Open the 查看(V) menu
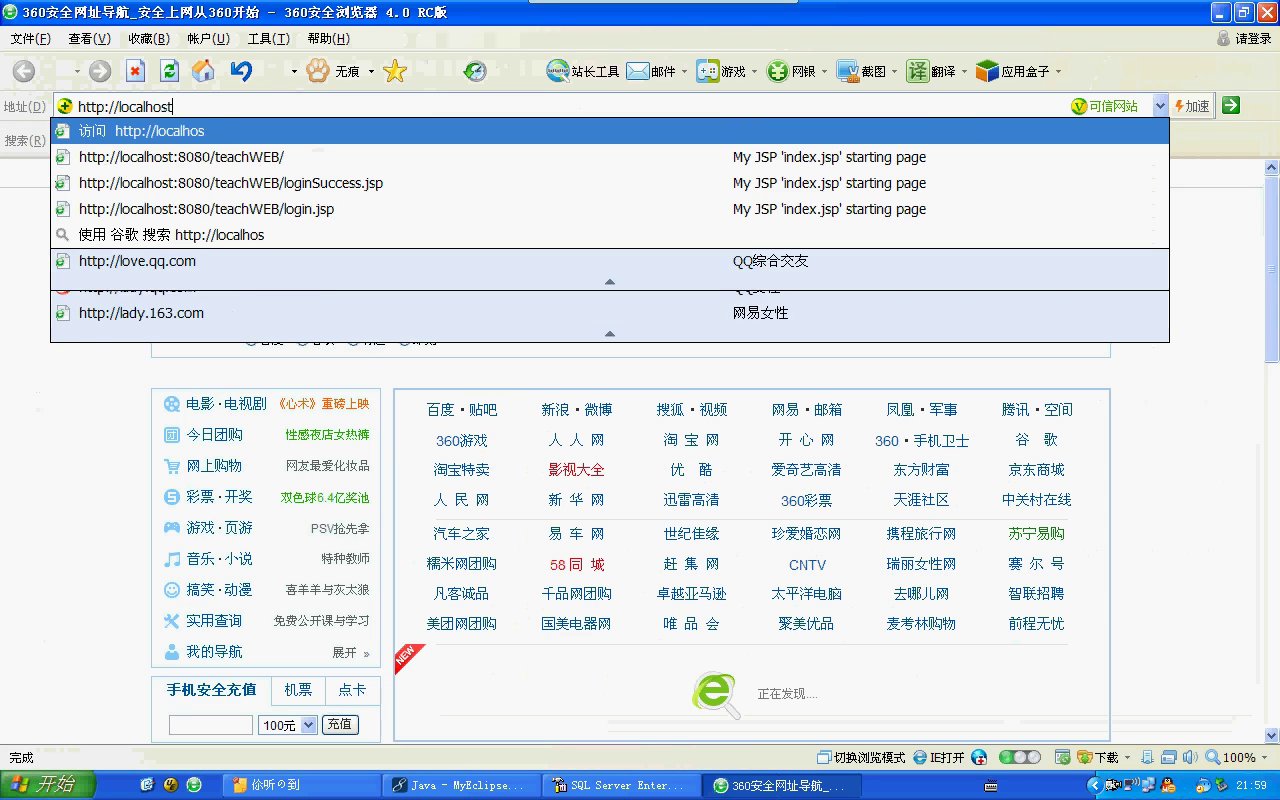This screenshot has height=800, width=1280. 89,39
